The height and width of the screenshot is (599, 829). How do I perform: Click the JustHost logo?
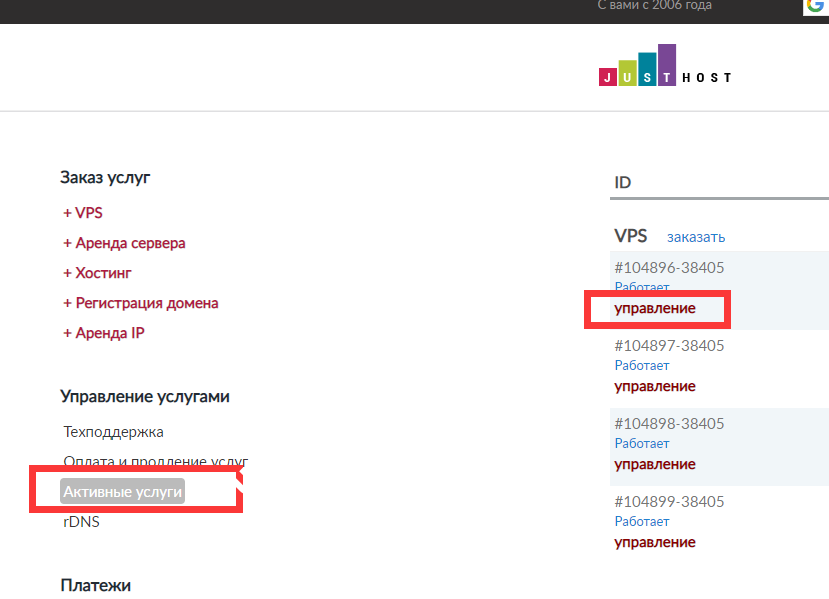tap(664, 70)
